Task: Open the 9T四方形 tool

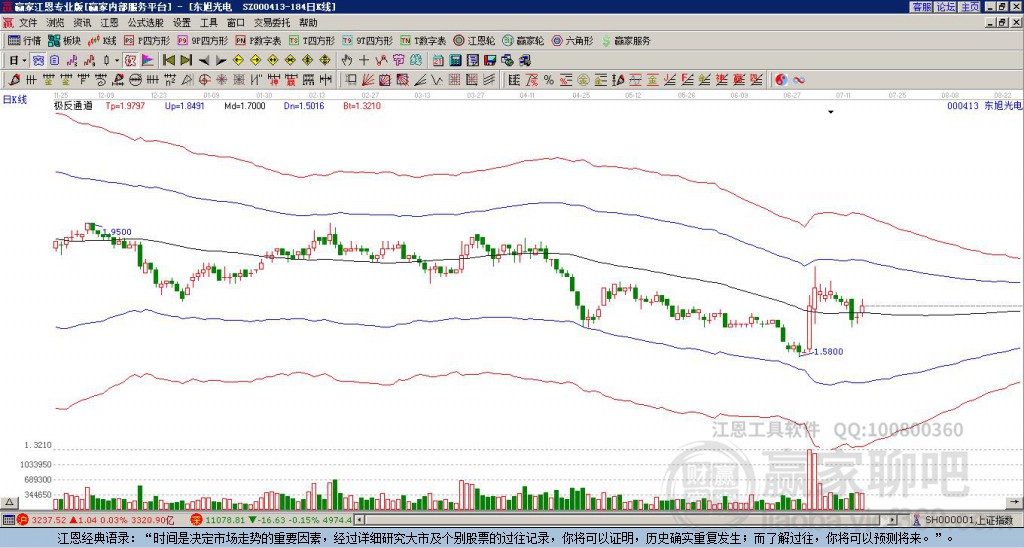Action: click(x=367, y=40)
